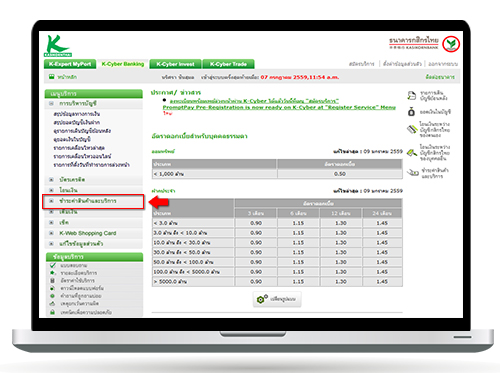
Task: Click the ออกจากระบบ logout link
Action: [x=443, y=64]
